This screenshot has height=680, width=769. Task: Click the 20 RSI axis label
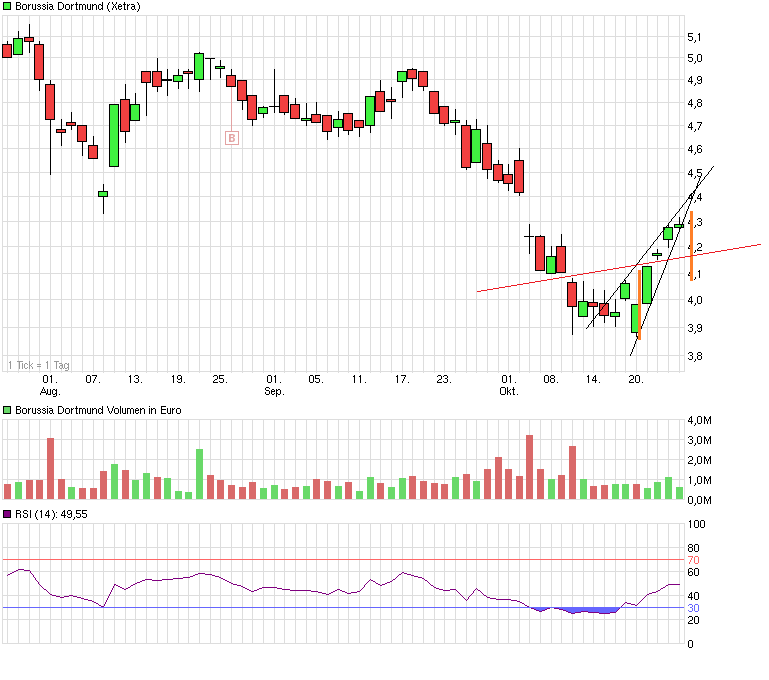(693, 620)
